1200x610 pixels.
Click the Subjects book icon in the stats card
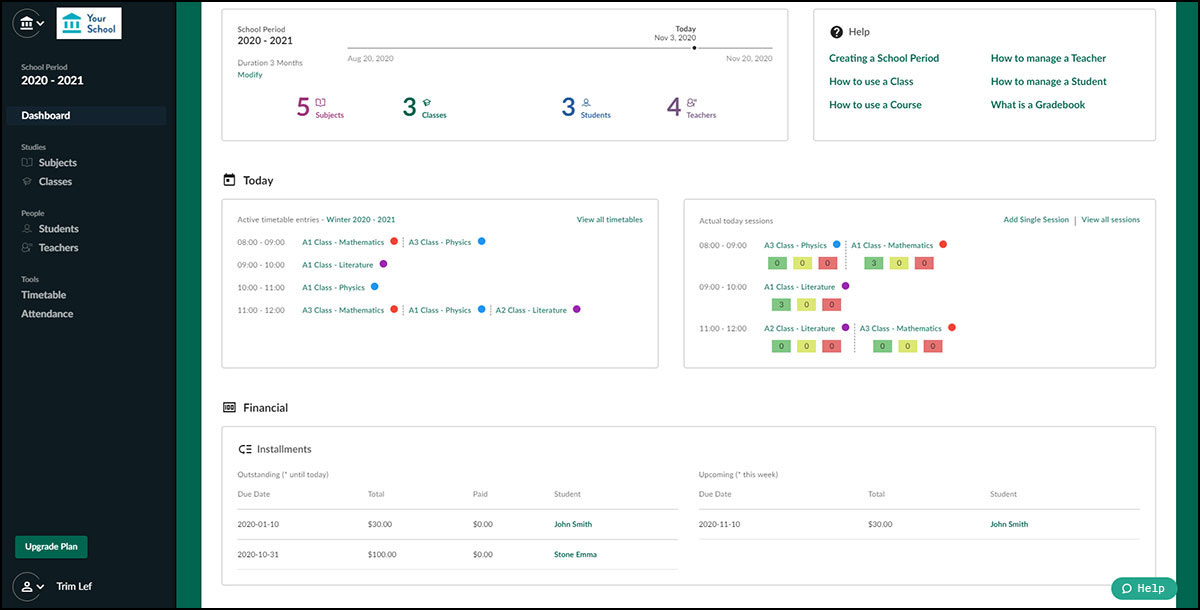pyautogui.click(x=321, y=102)
